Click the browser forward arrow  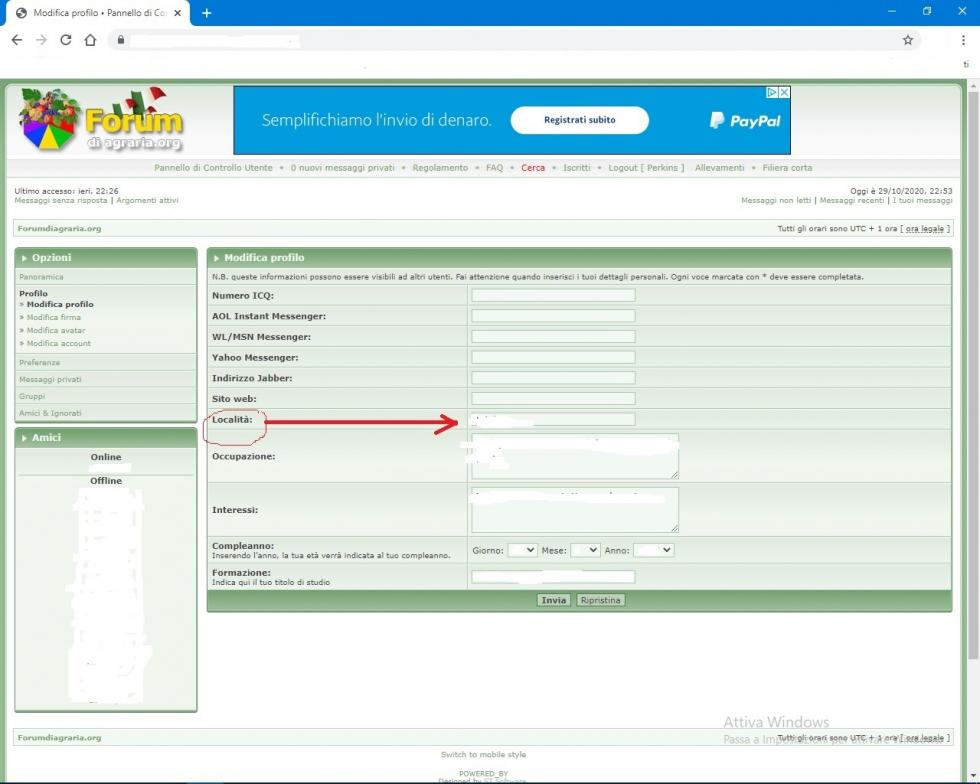(x=41, y=40)
